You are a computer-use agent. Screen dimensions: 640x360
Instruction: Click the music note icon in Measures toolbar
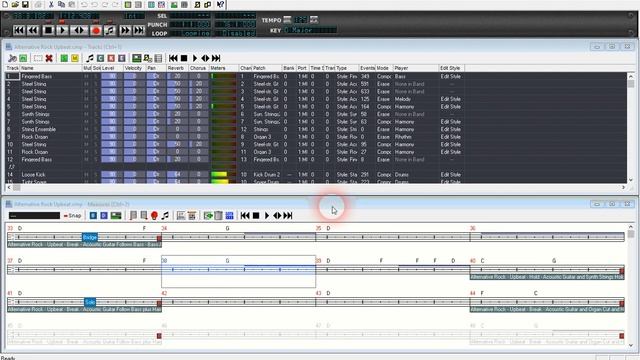click(165, 216)
